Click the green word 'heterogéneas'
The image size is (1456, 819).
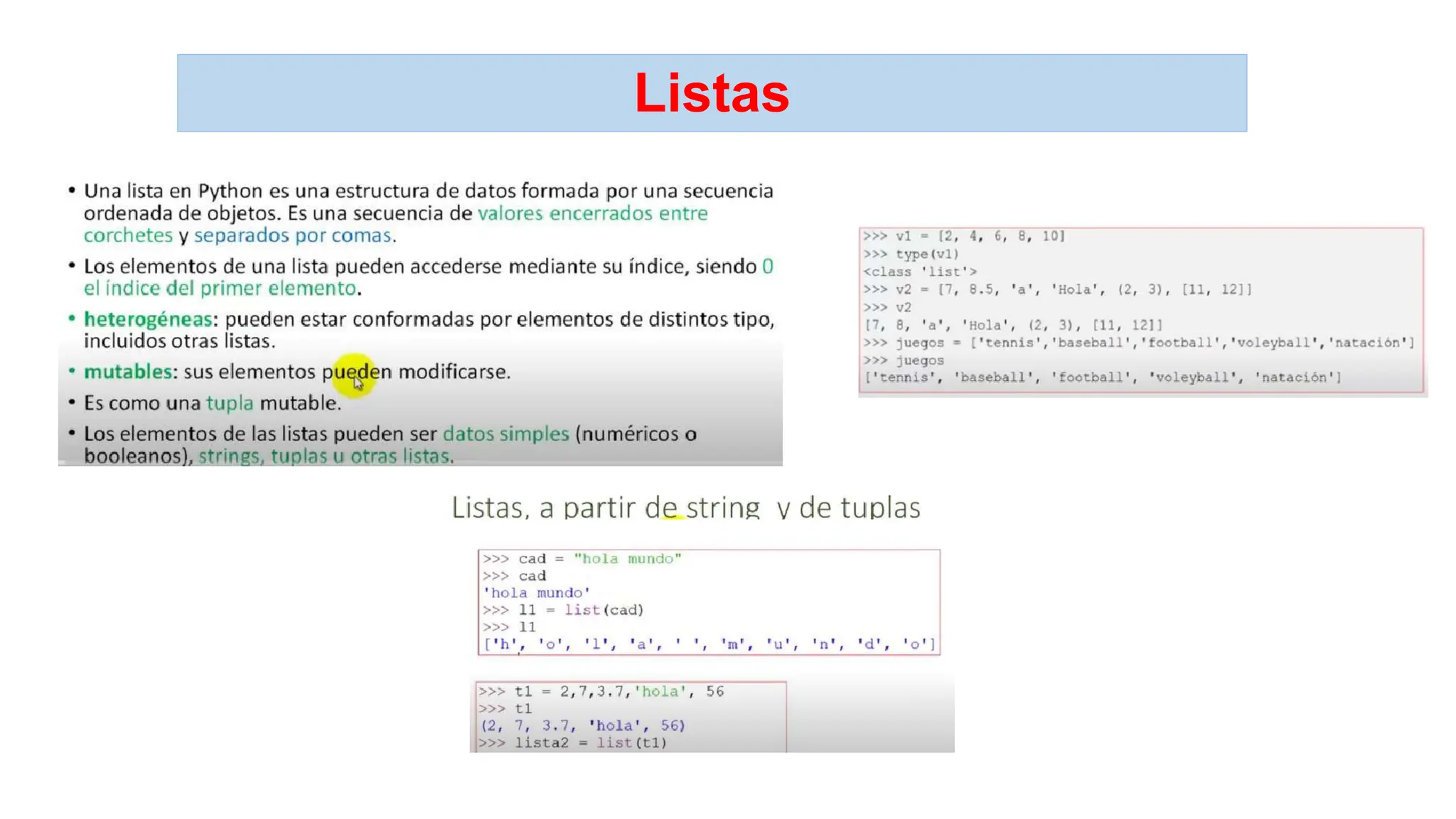tap(148, 319)
